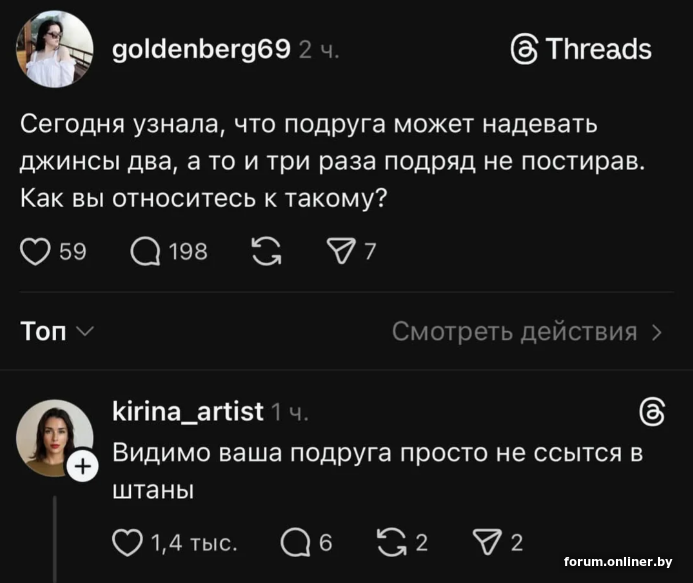Click kirina_artist's profile avatar
The height and width of the screenshot is (583, 693).
click(x=54, y=437)
